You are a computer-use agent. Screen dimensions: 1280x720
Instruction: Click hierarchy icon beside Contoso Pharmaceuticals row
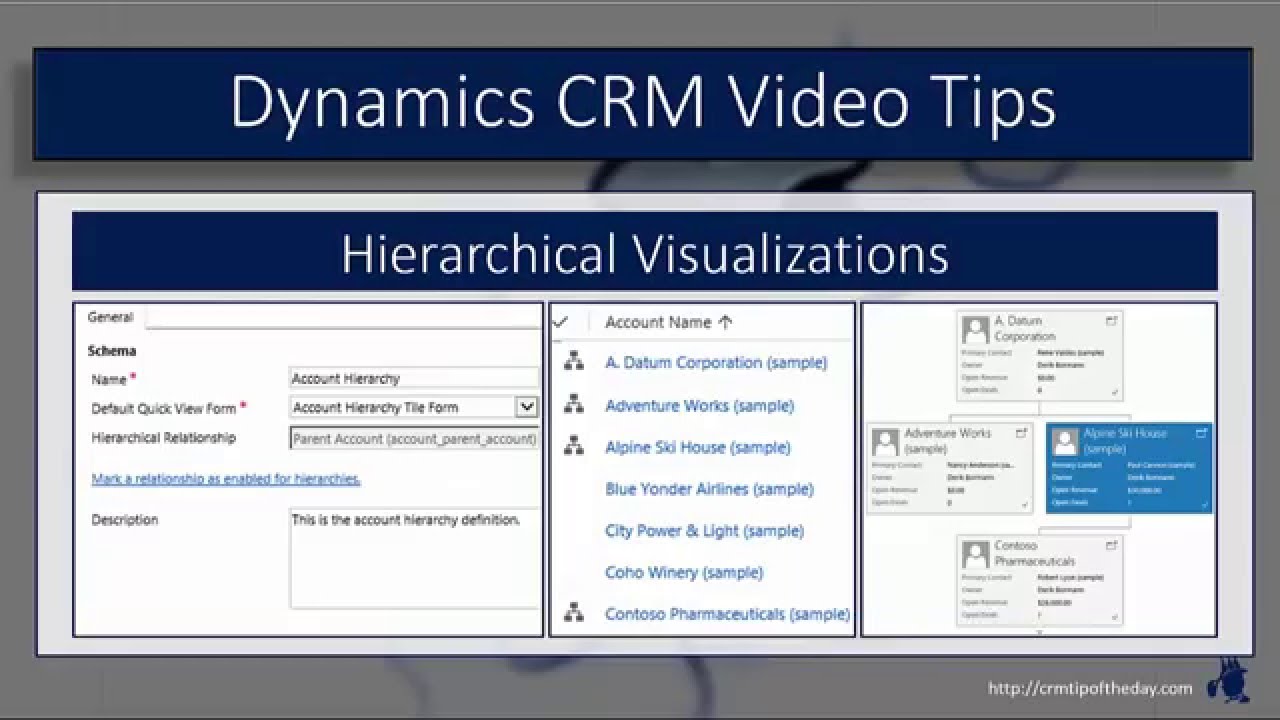coord(574,613)
